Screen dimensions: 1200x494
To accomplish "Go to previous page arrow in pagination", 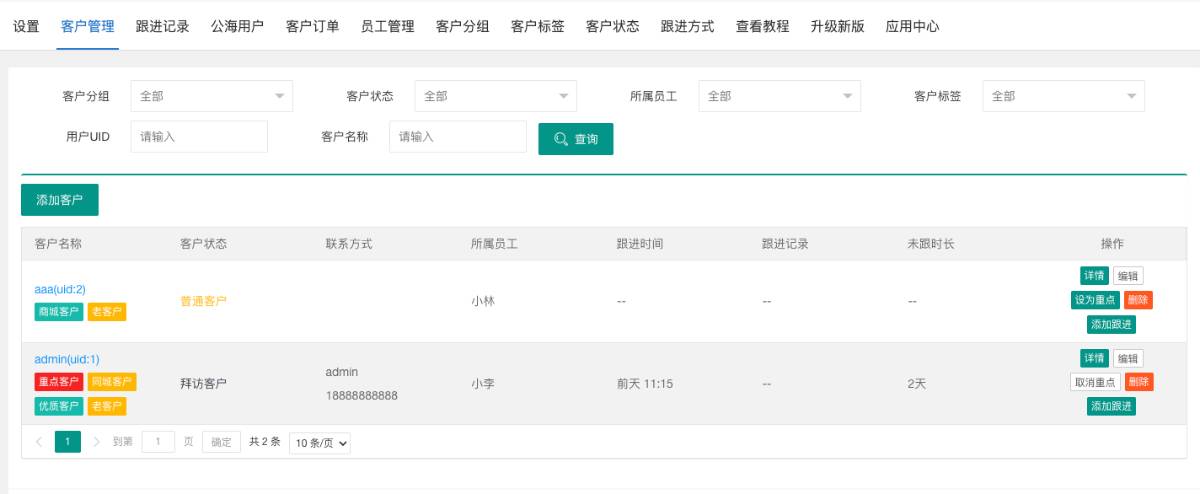I will [38, 441].
